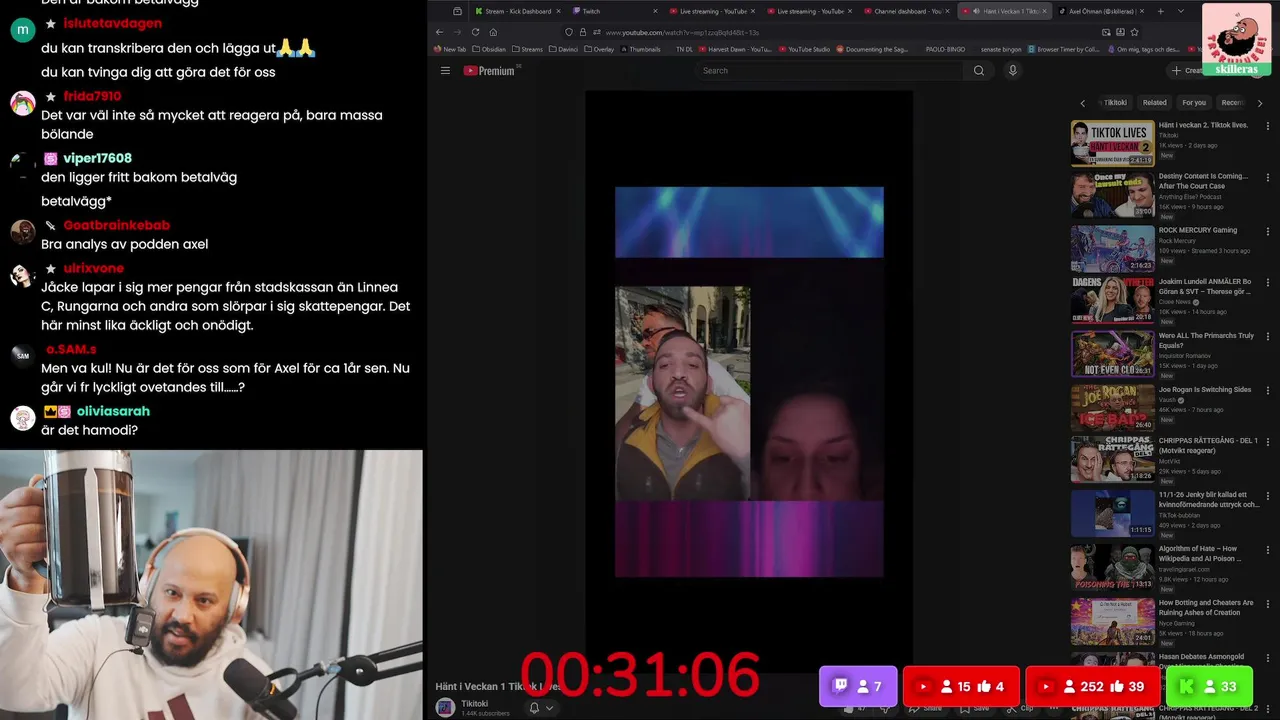The height and width of the screenshot is (720, 1280).
Task: Click the green Kick viewer count badge
Action: (x=1208, y=686)
